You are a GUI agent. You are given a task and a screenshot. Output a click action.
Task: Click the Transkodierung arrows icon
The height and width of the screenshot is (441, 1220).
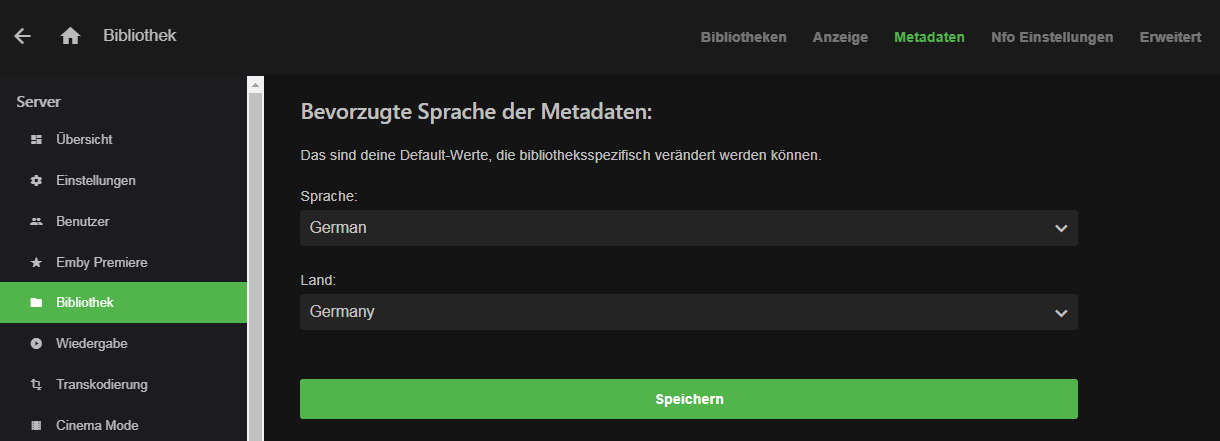[37, 384]
